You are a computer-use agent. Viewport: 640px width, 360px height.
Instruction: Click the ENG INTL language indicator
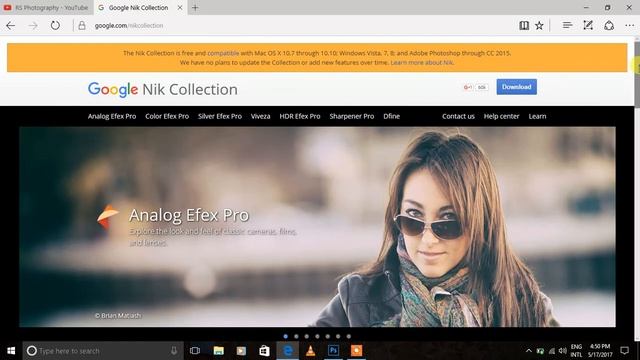(x=576, y=351)
